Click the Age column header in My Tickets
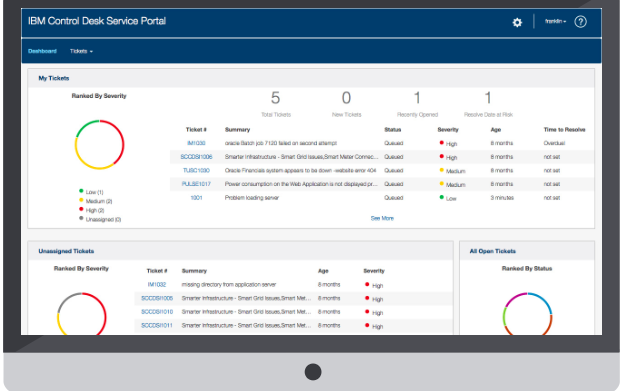 click(495, 129)
